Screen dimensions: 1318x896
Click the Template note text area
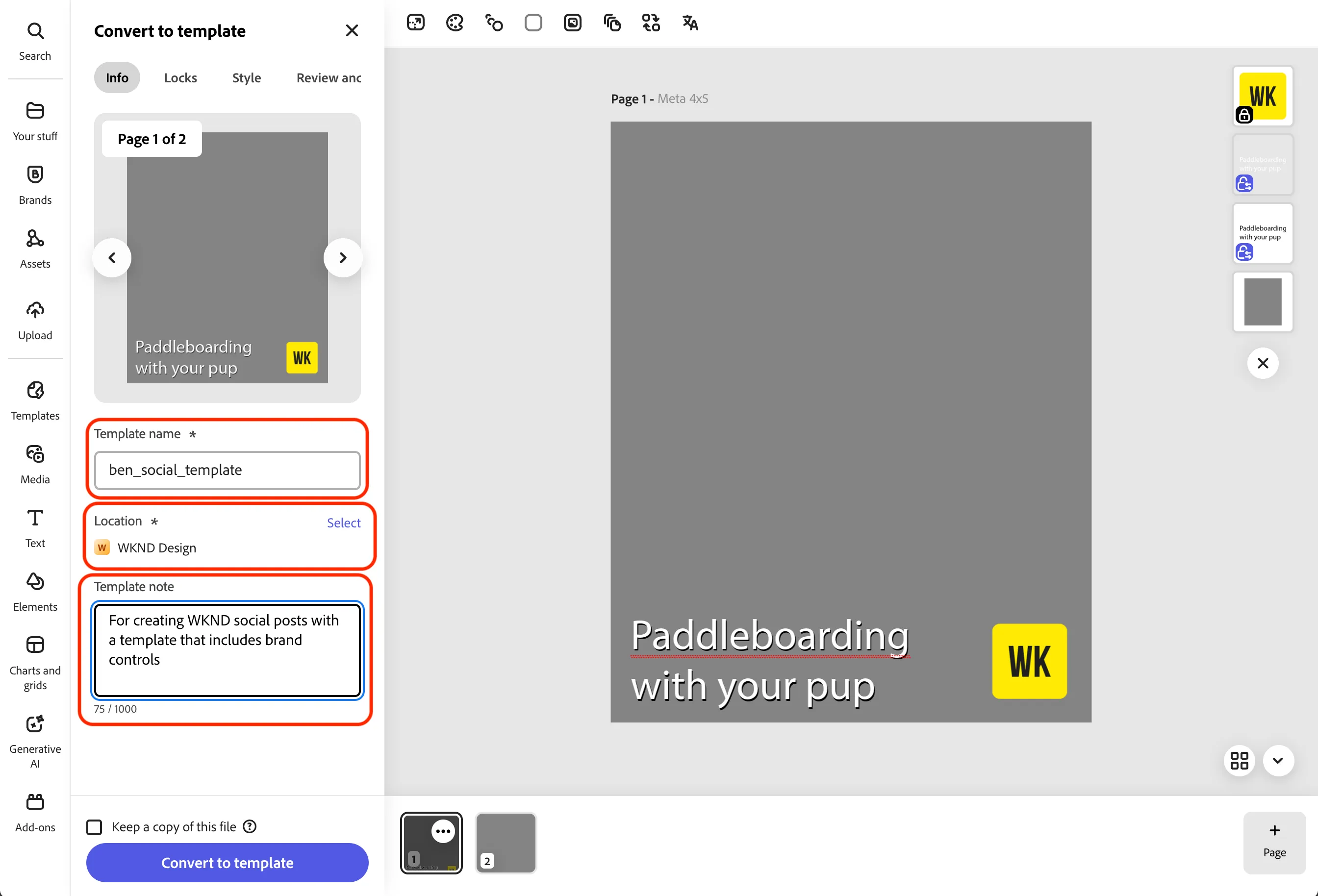coord(228,649)
